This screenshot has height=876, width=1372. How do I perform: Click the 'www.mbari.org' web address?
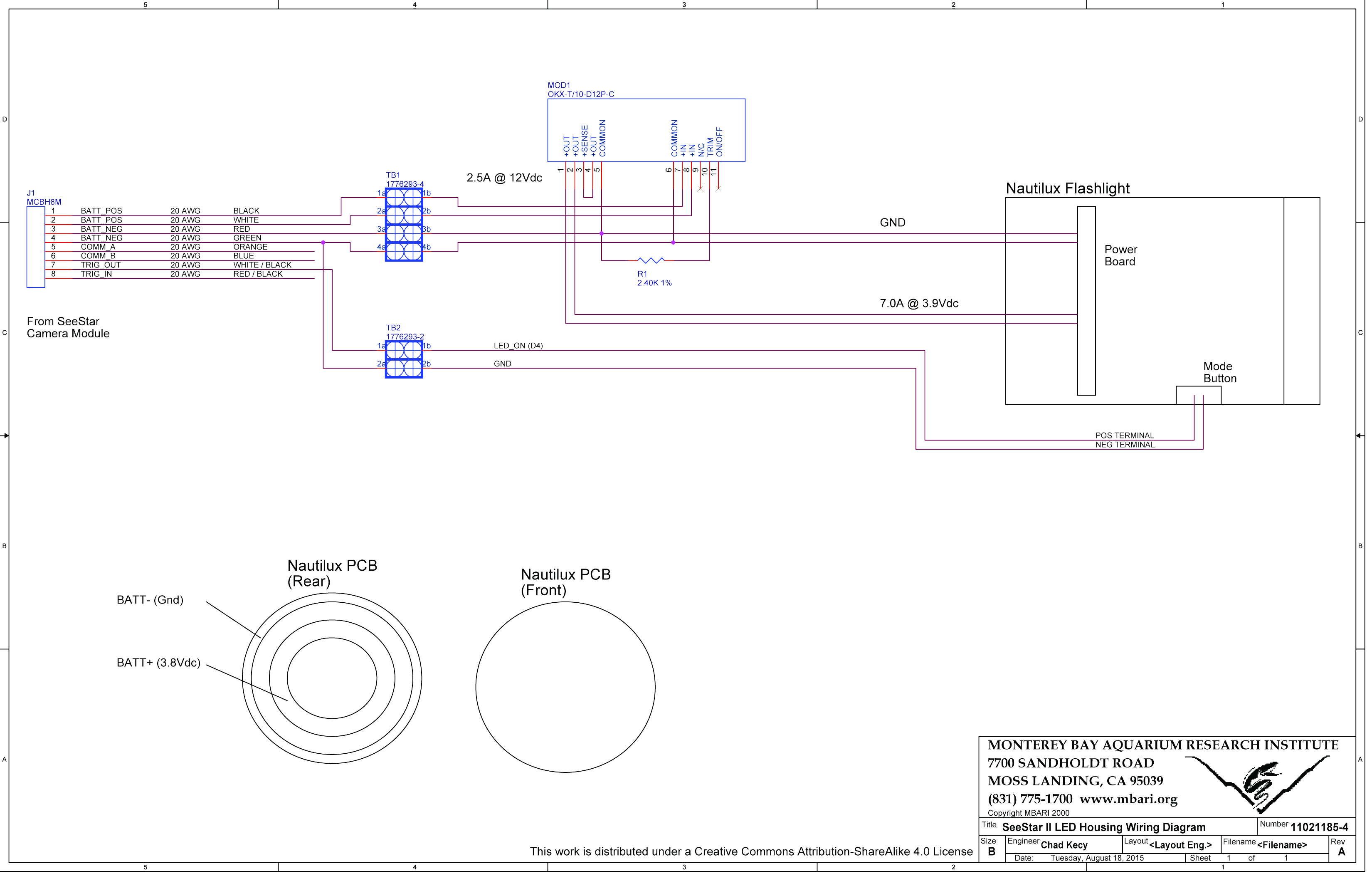1129,799
